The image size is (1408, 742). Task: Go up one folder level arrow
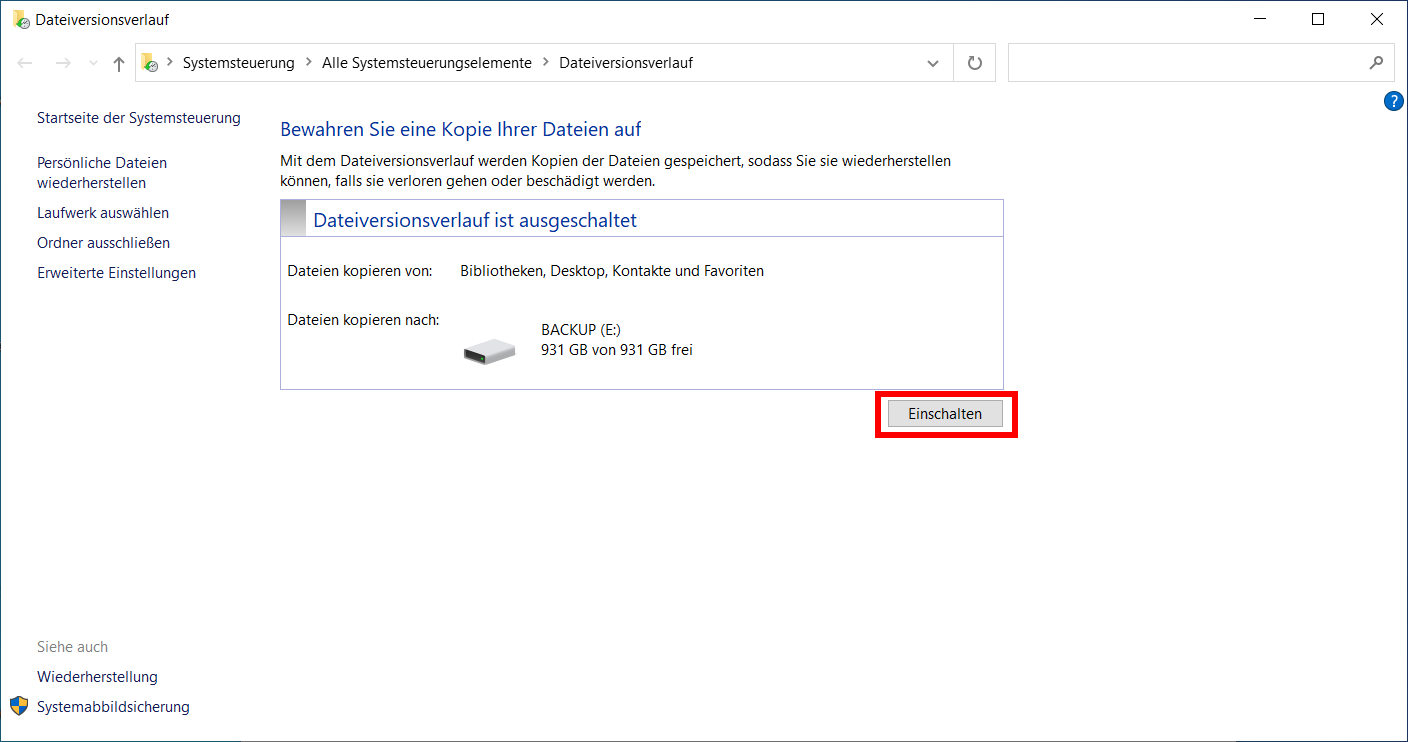119,63
